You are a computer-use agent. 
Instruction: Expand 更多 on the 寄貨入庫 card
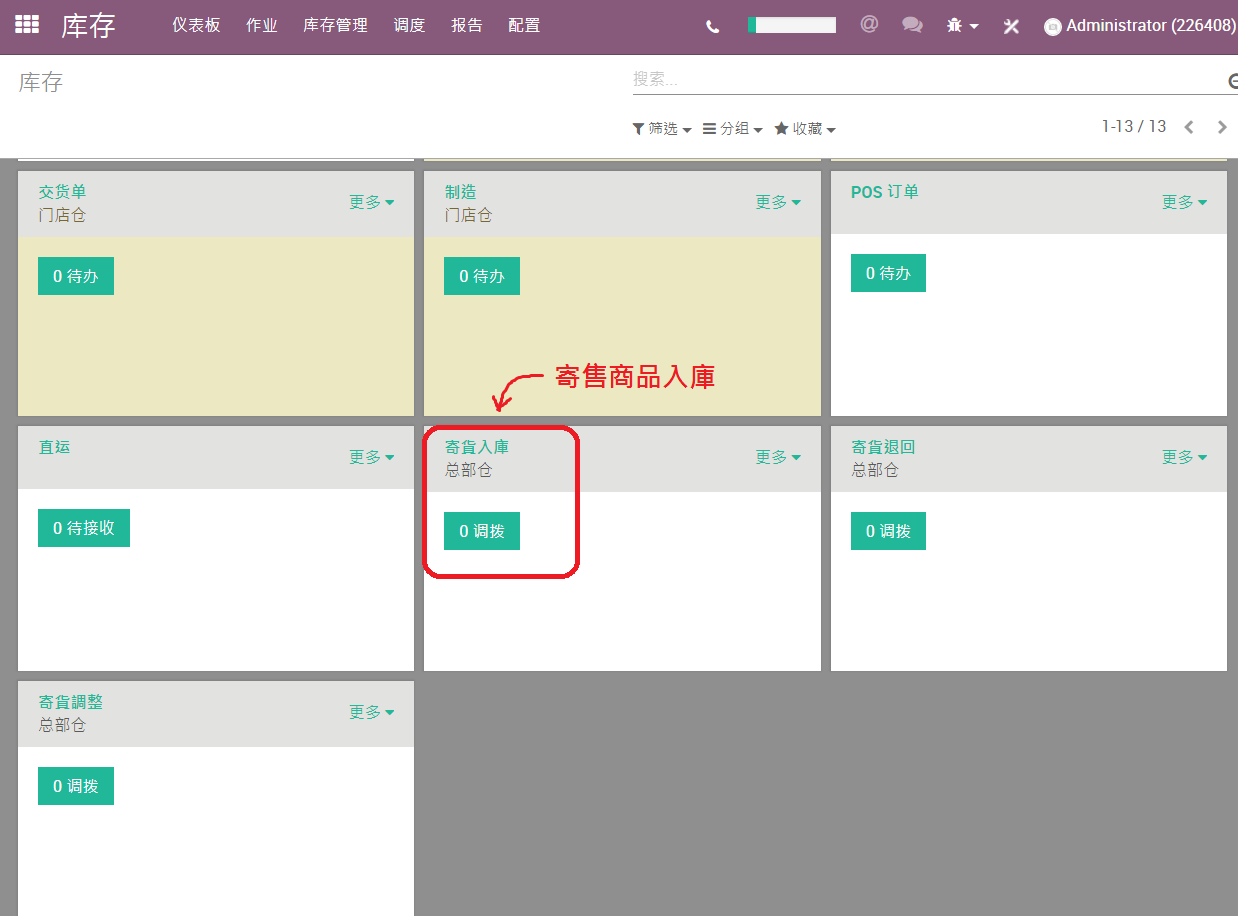778,457
